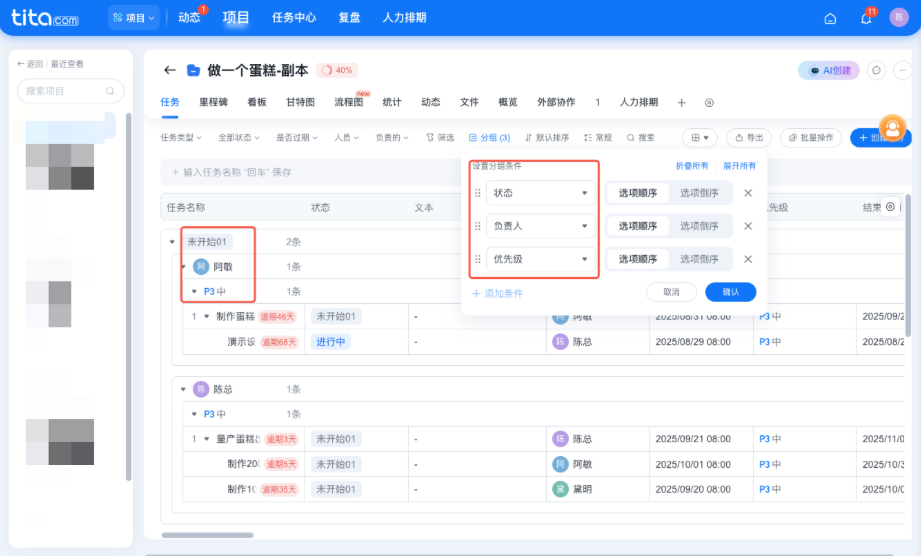Grab the drag handle for 优先级 row
The image size is (921, 556).
click(478, 259)
